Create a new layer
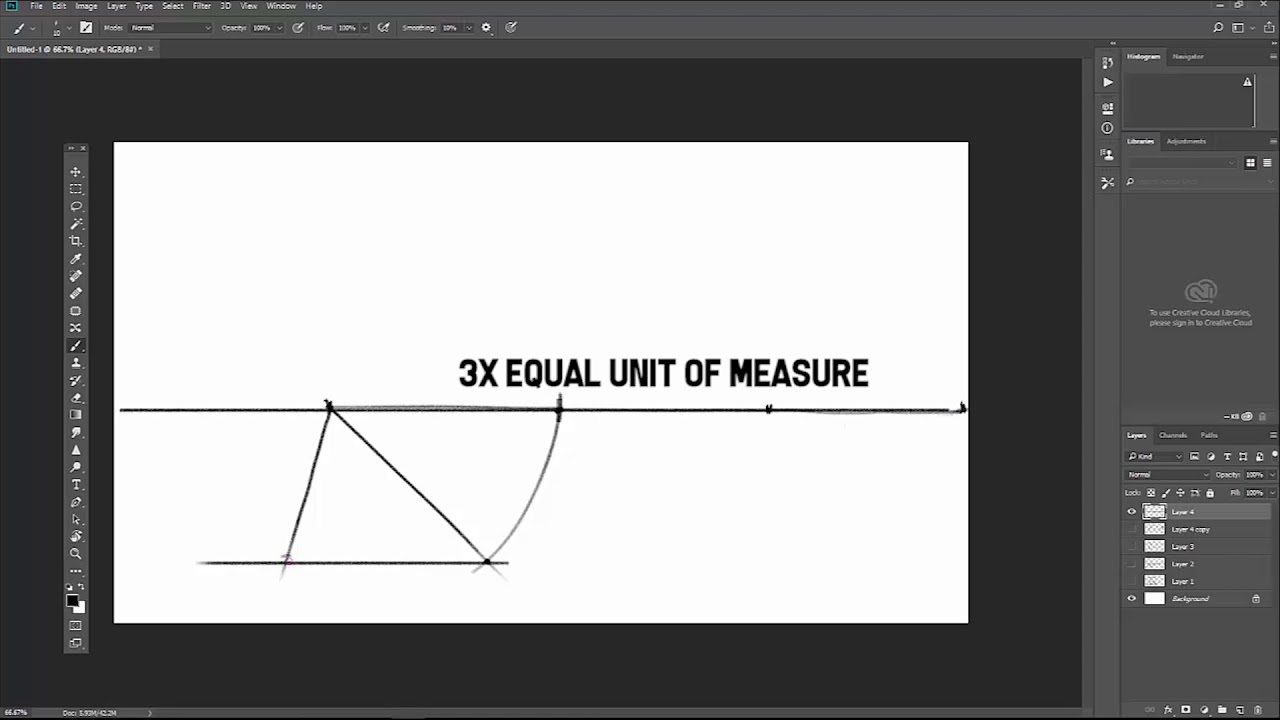The width and height of the screenshot is (1280, 720). pos(1240,710)
